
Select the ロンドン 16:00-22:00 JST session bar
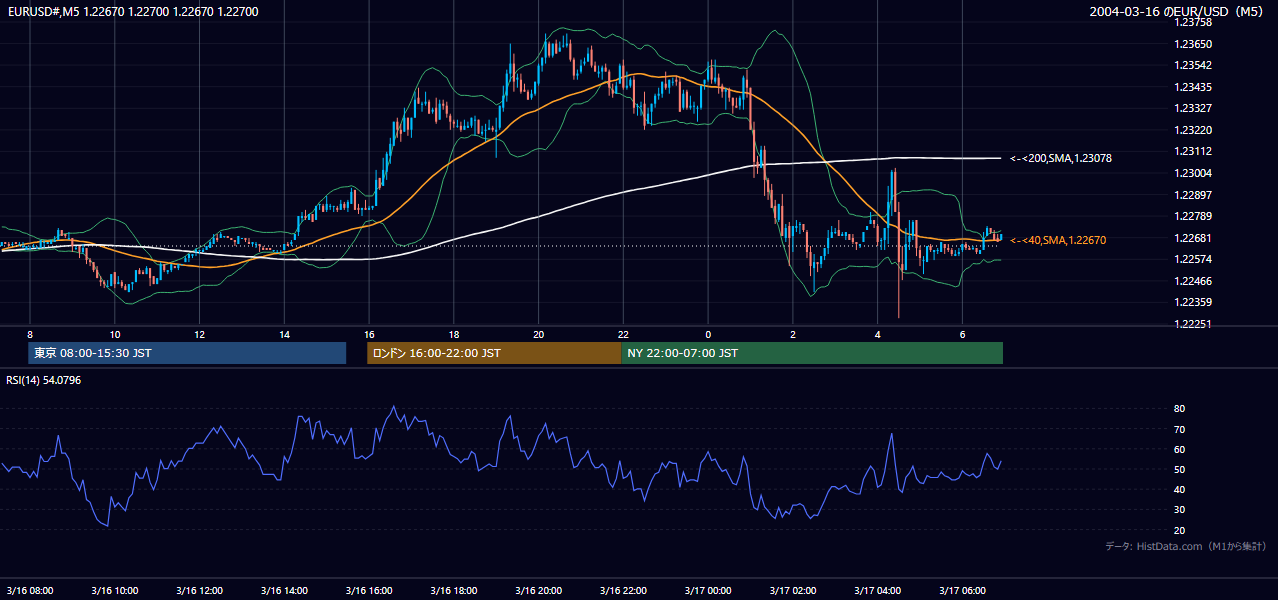point(494,353)
